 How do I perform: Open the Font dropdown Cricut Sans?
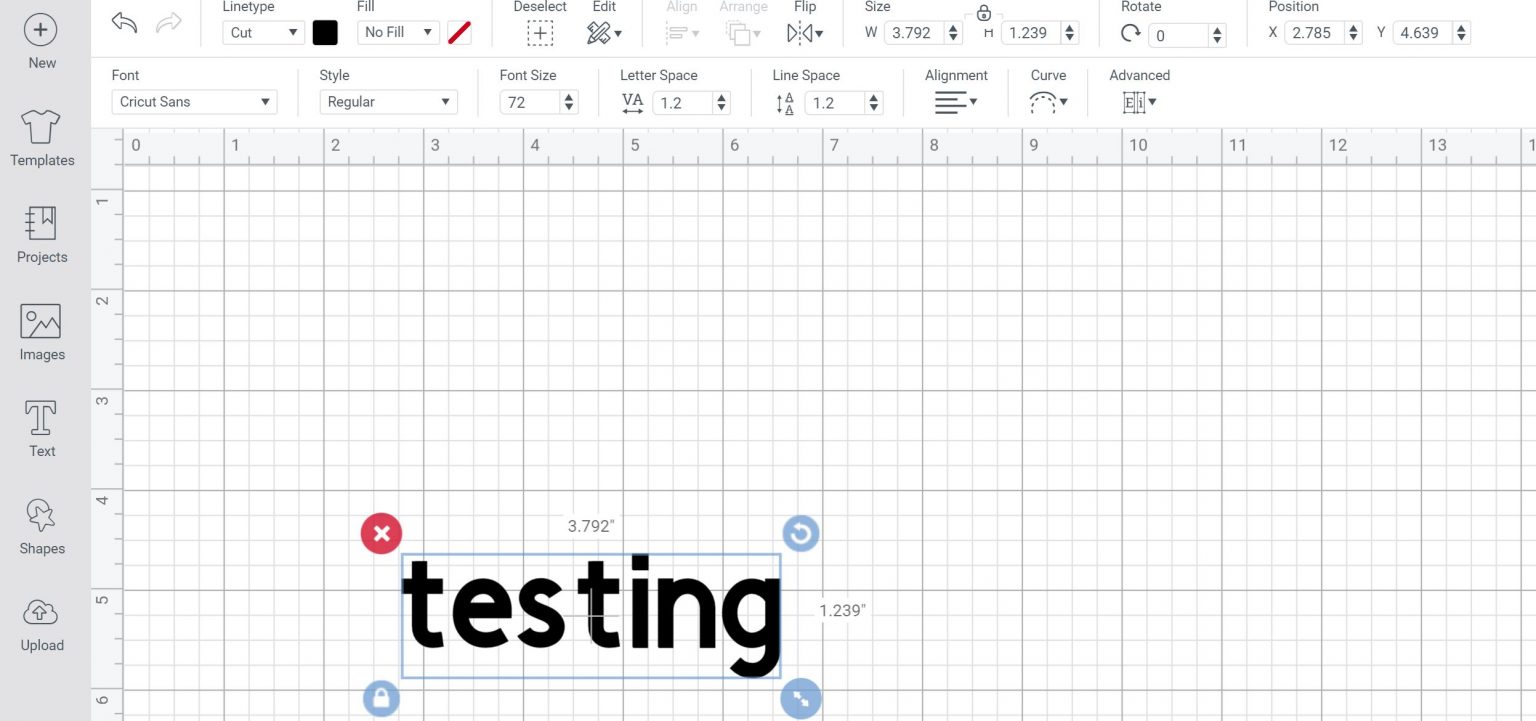click(x=194, y=101)
